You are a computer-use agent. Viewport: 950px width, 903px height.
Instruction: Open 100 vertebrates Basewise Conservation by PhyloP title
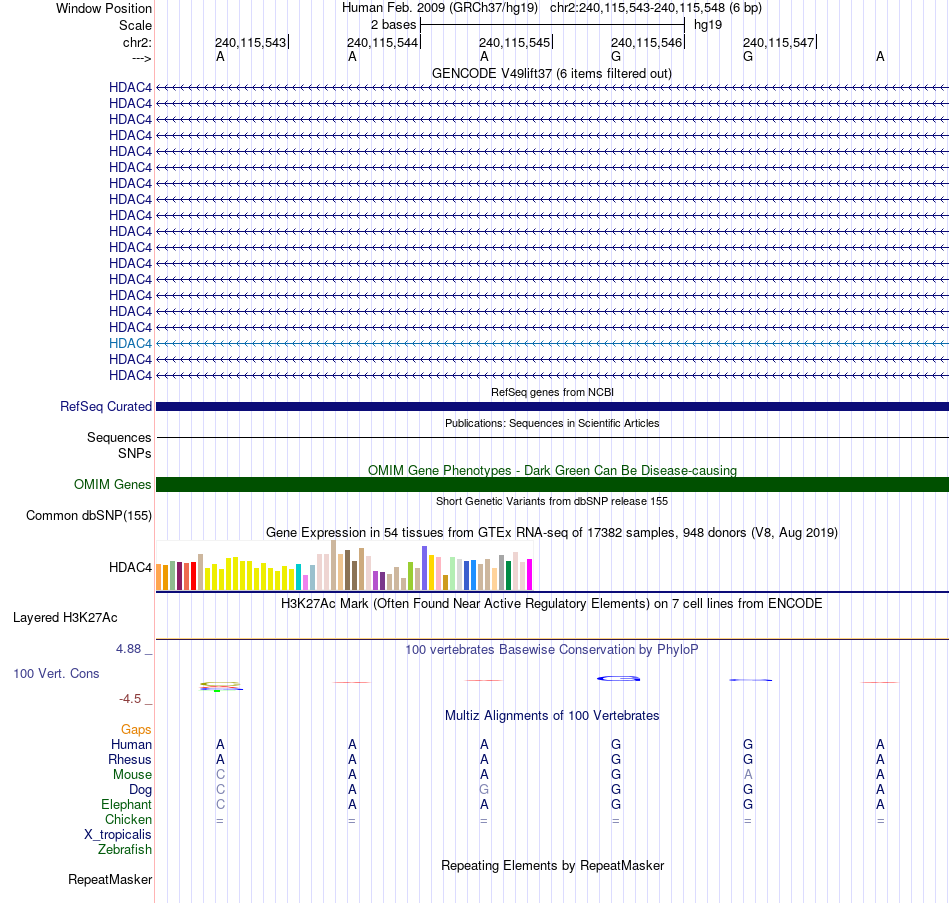pos(551,650)
